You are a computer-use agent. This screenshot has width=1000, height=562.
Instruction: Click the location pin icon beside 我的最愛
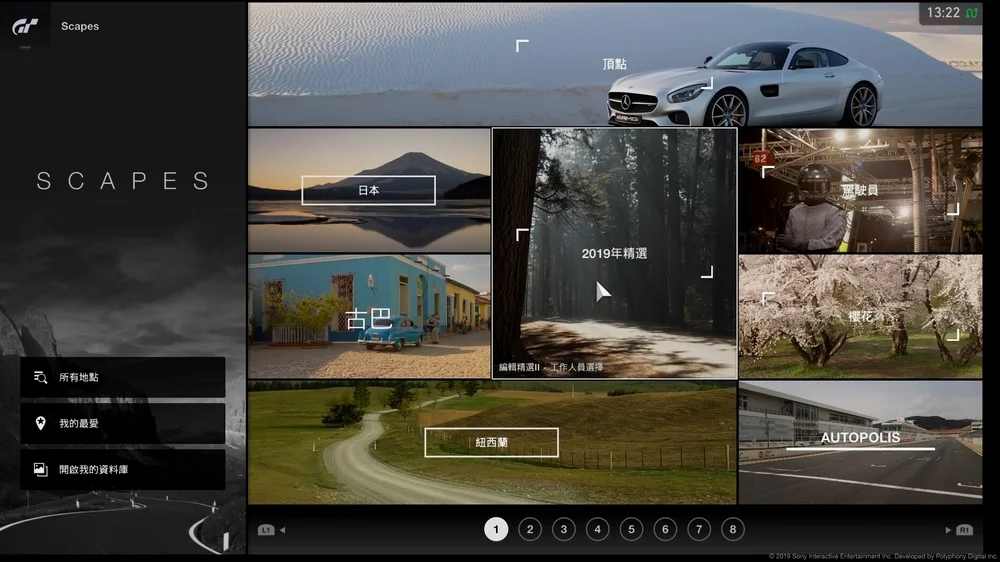click(x=40, y=424)
